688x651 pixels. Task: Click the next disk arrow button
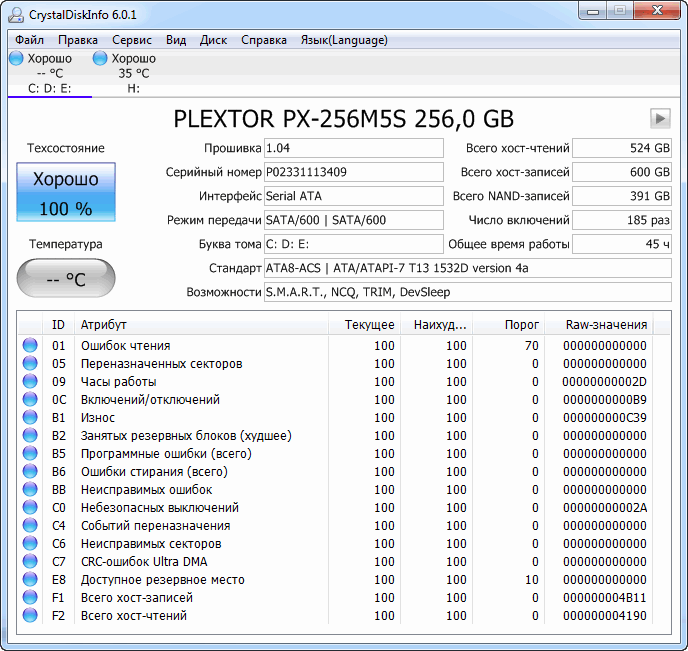point(660,118)
